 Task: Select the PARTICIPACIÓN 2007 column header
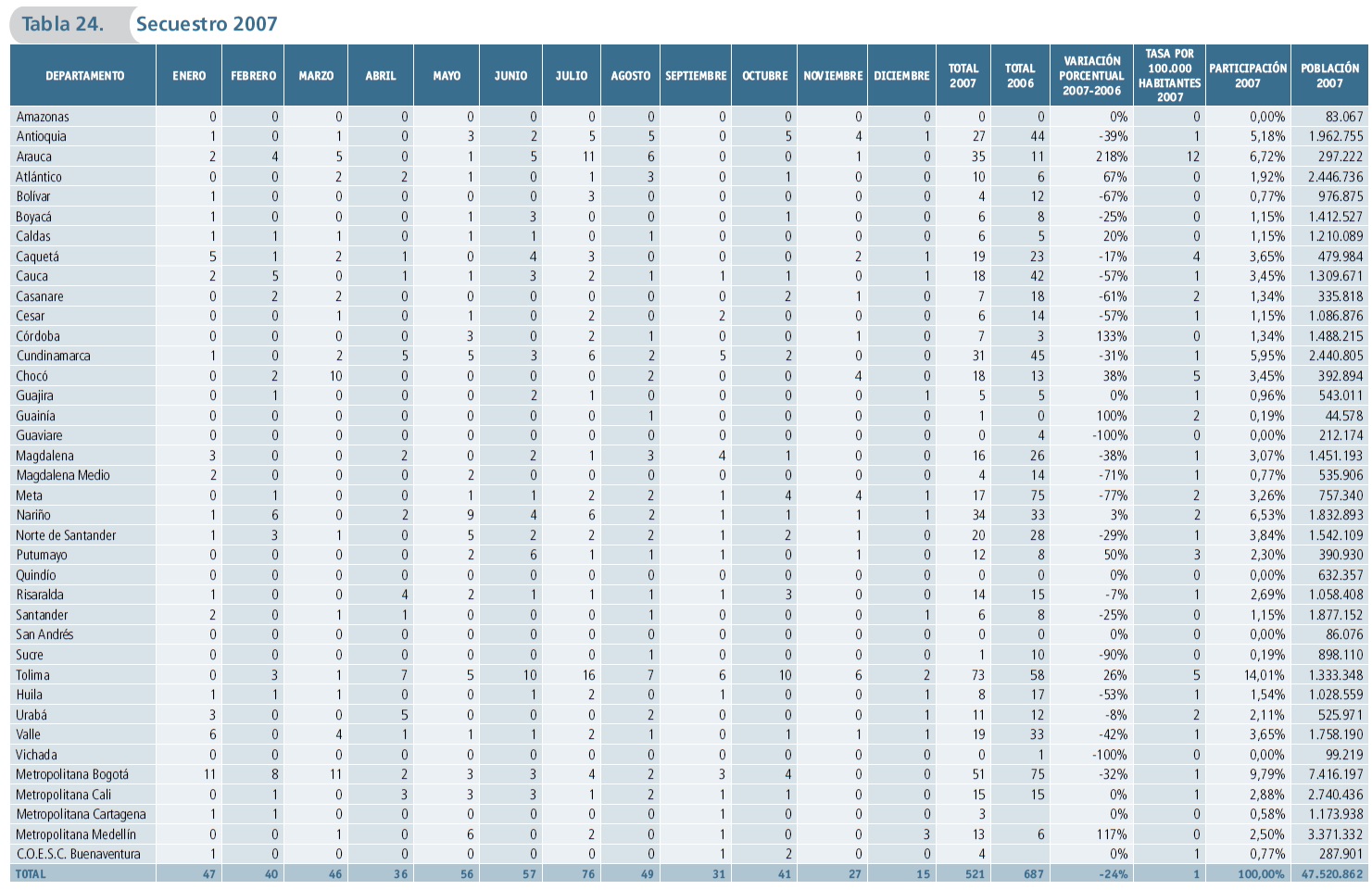[x=1247, y=76]
